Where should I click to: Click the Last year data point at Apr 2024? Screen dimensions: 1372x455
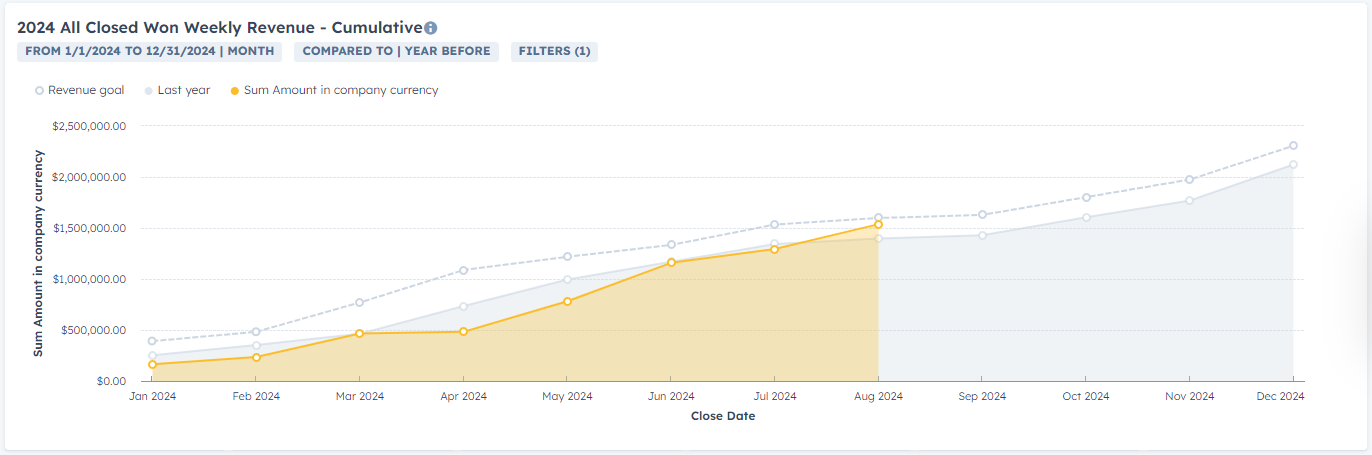click(463, 306)
